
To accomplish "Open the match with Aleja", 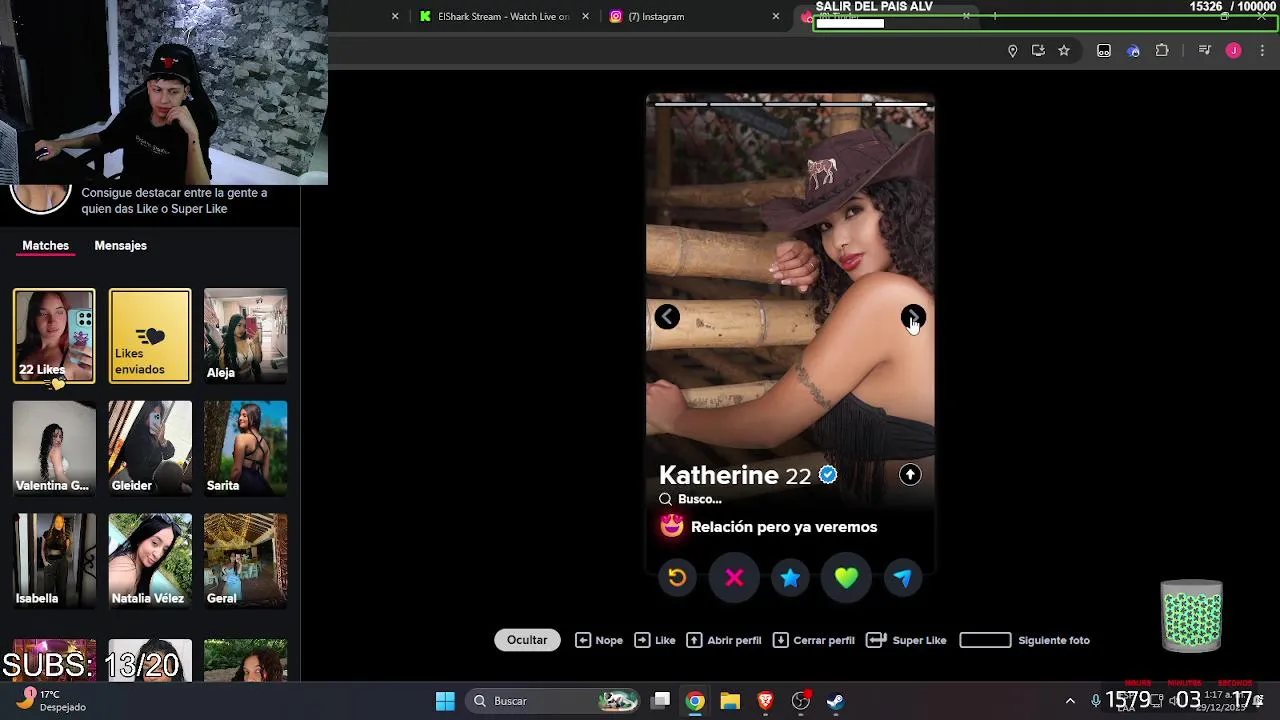I will click(x=245, y=336).
